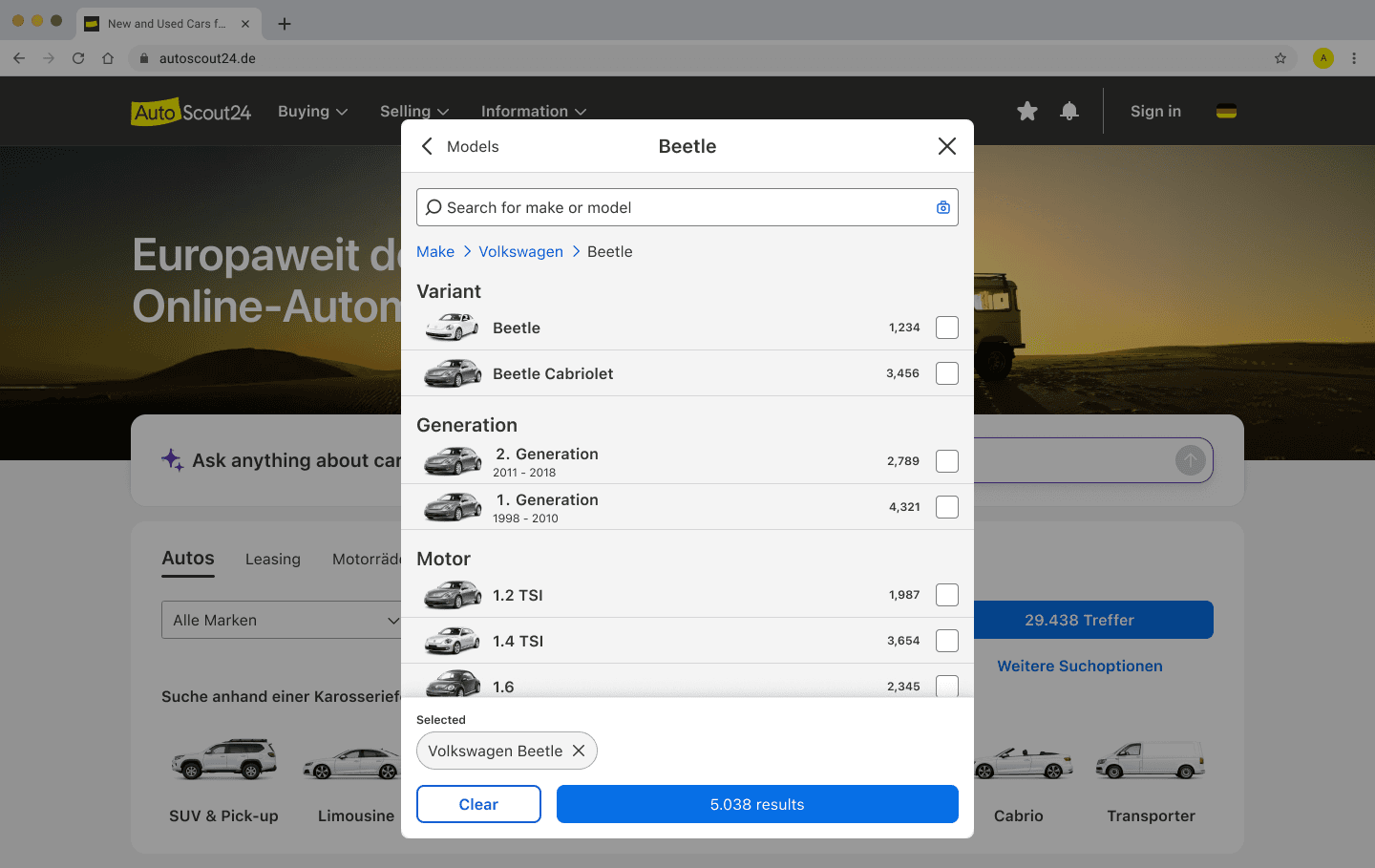This screenshot has width=1375, height=868.
Task: Switch to the Motorräder tab
Action: 367,559
